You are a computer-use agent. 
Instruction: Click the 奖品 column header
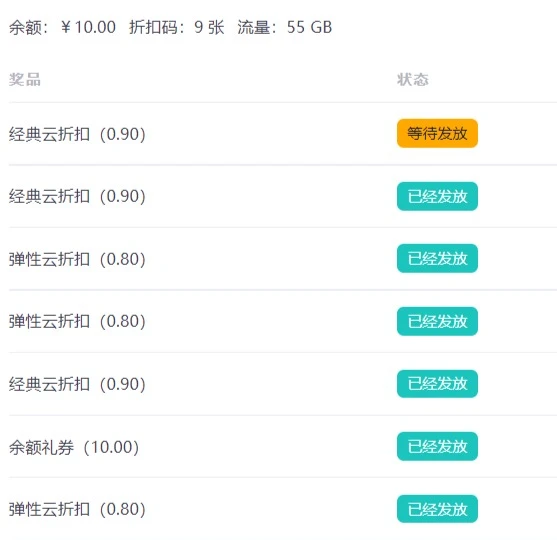25,80
